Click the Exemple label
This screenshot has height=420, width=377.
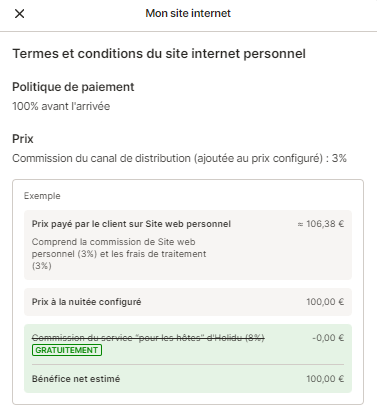42,196
